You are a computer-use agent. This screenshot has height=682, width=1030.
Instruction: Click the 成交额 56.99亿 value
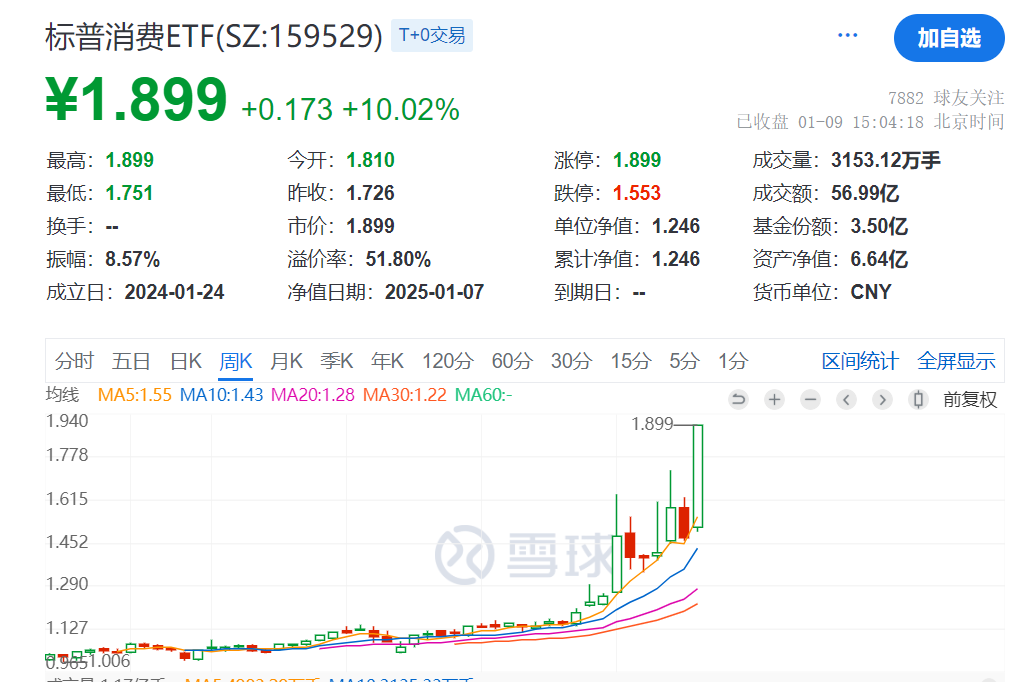(864, 193)
